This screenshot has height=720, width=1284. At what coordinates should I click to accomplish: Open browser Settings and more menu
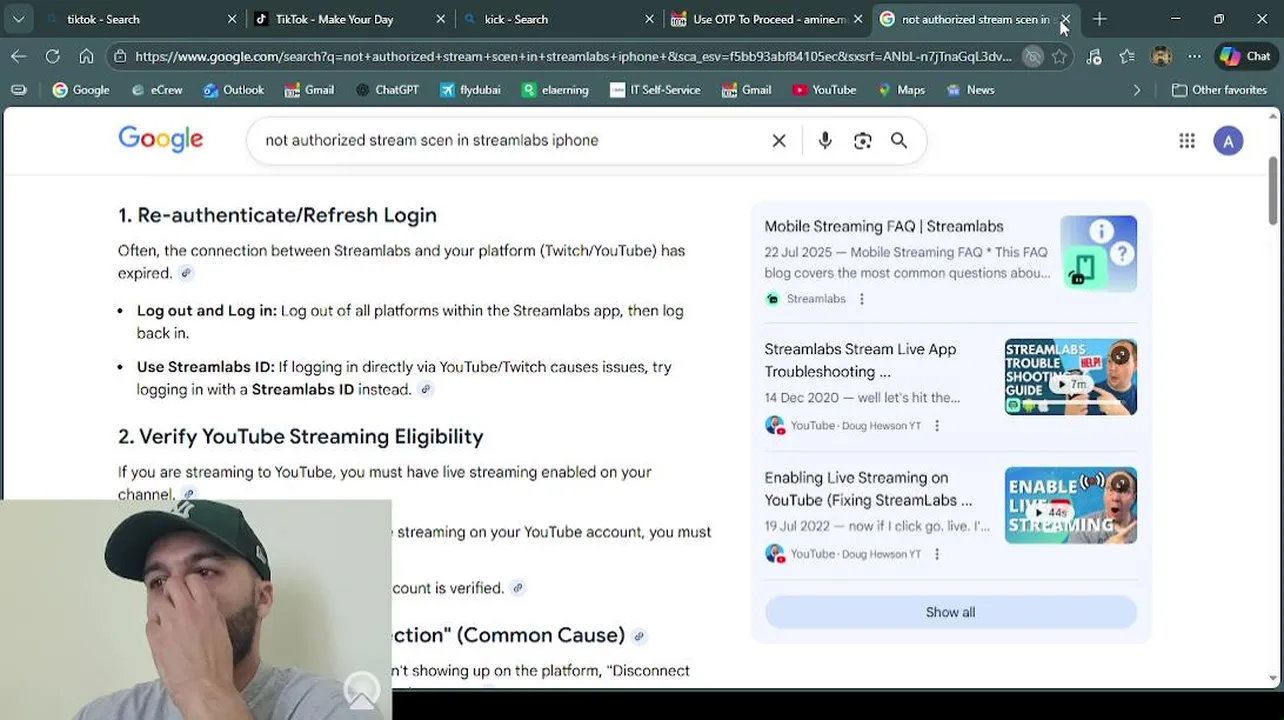point(1194,57)
